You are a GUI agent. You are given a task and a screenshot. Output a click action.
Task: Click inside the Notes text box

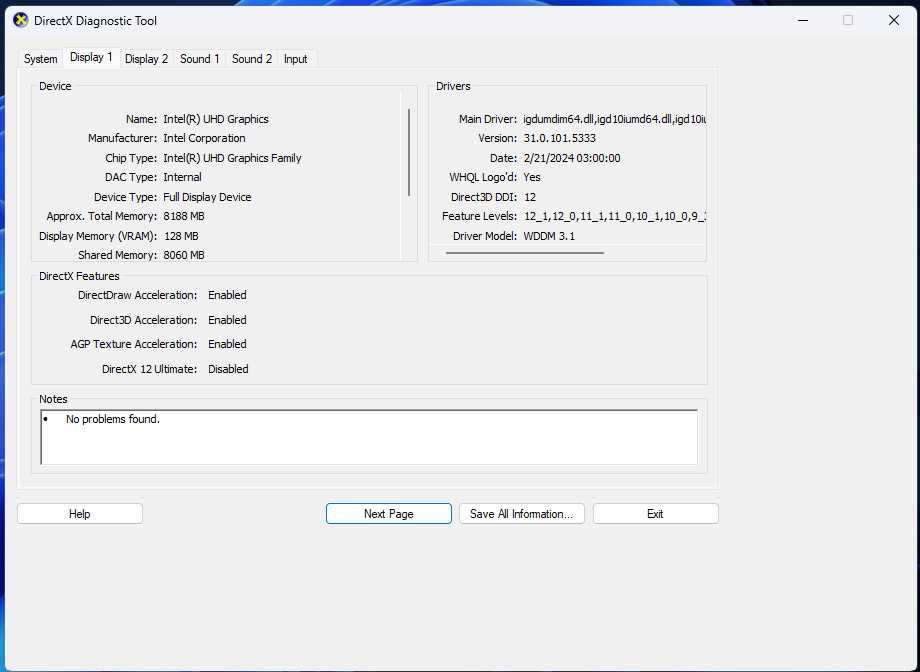coord(369,437)
